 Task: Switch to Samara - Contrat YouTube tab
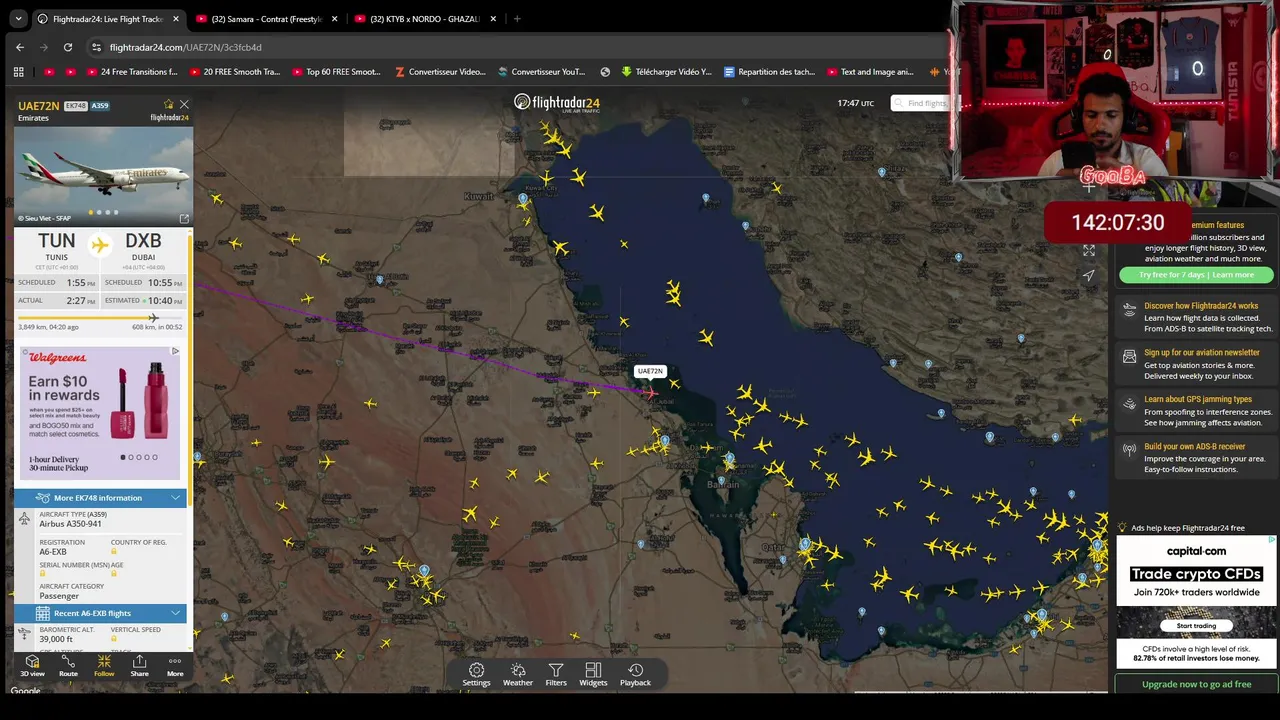266,19
